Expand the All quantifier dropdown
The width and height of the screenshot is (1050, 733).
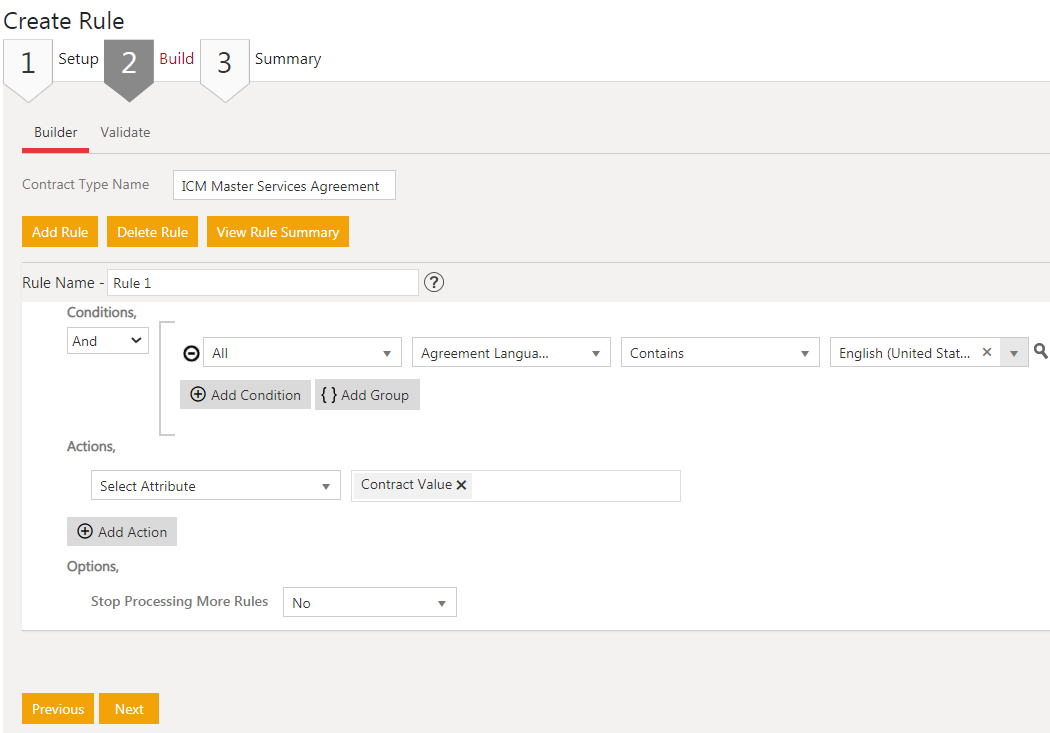[302, 353]
